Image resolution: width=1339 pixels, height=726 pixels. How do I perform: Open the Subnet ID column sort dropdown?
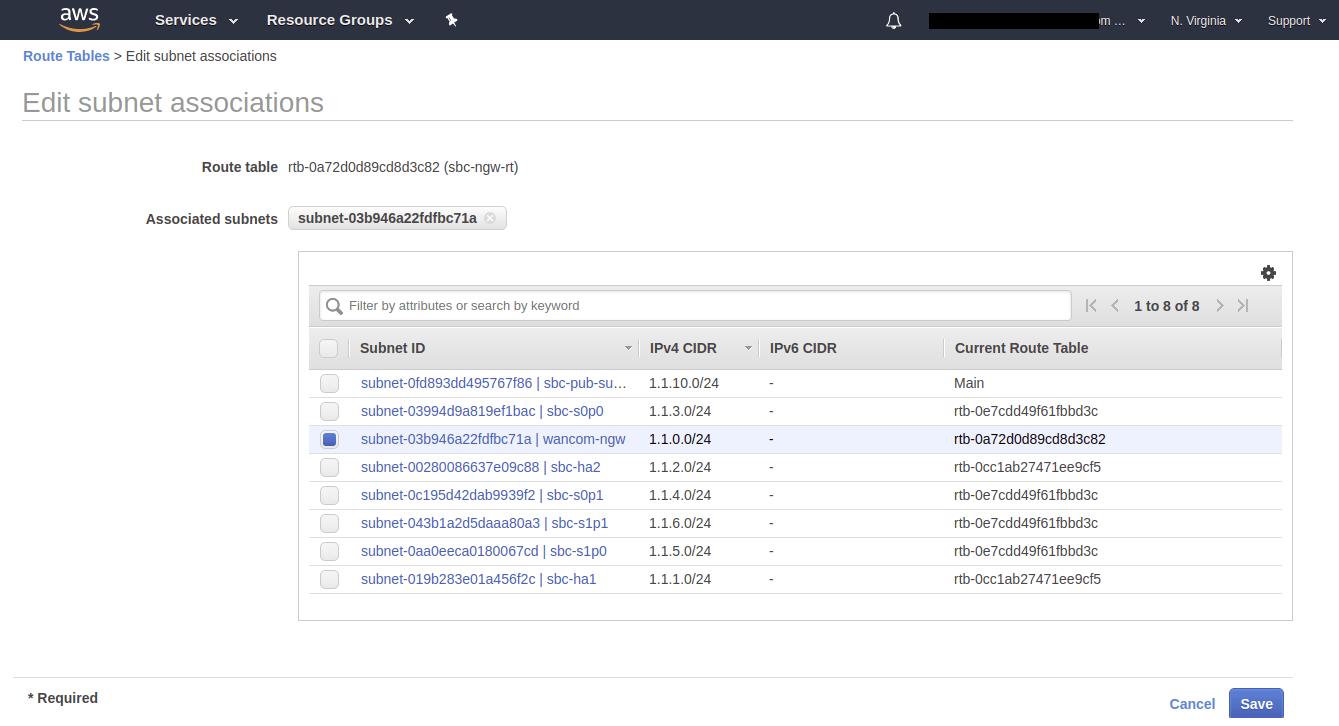pos(628,347)
